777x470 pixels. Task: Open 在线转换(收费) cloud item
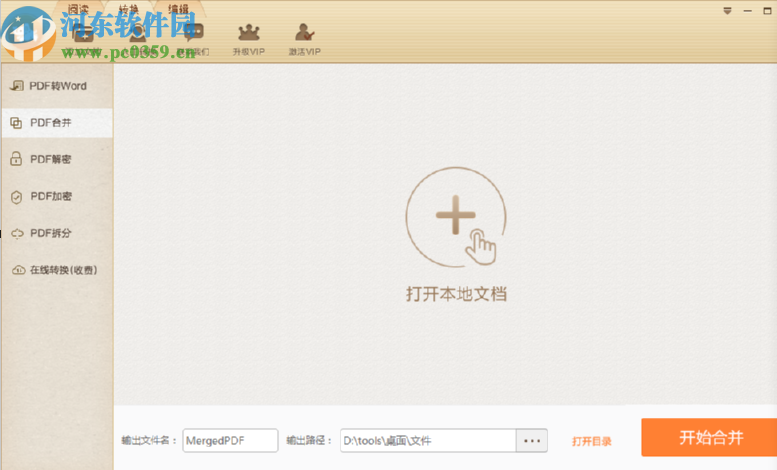click(x=57, y=270)
